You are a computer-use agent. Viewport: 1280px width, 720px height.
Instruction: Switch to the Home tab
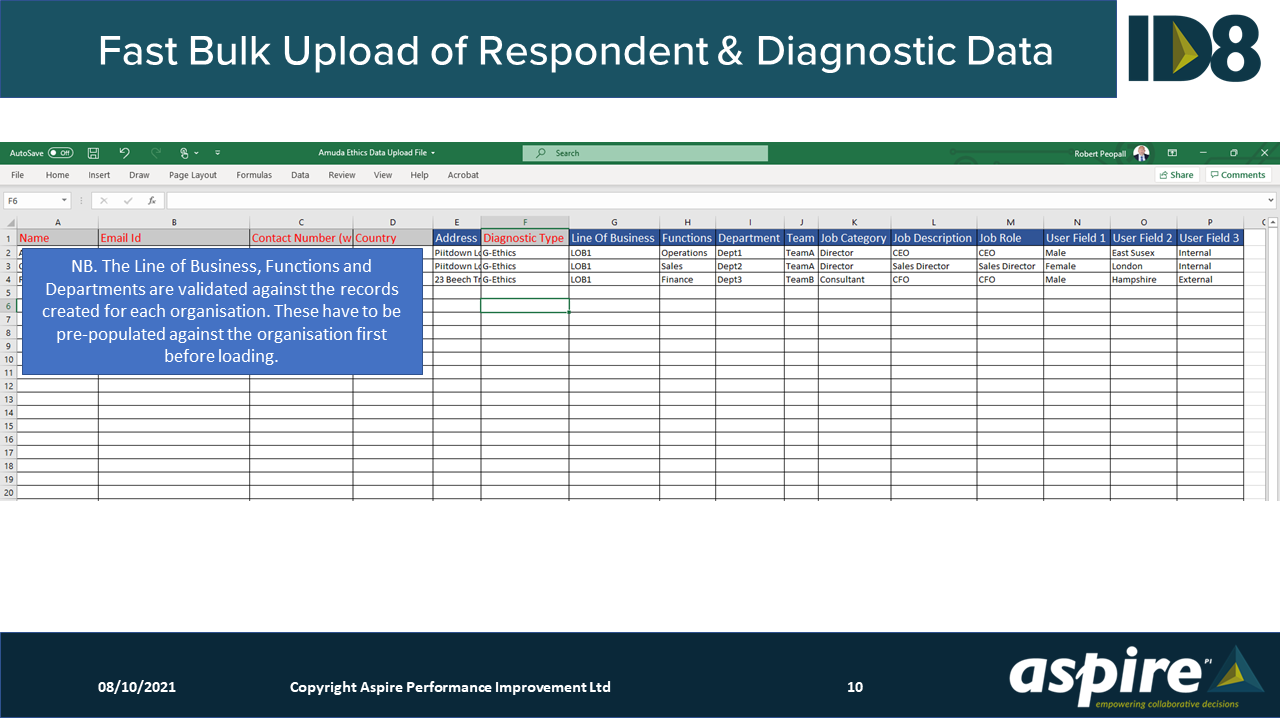coord(58,175)
